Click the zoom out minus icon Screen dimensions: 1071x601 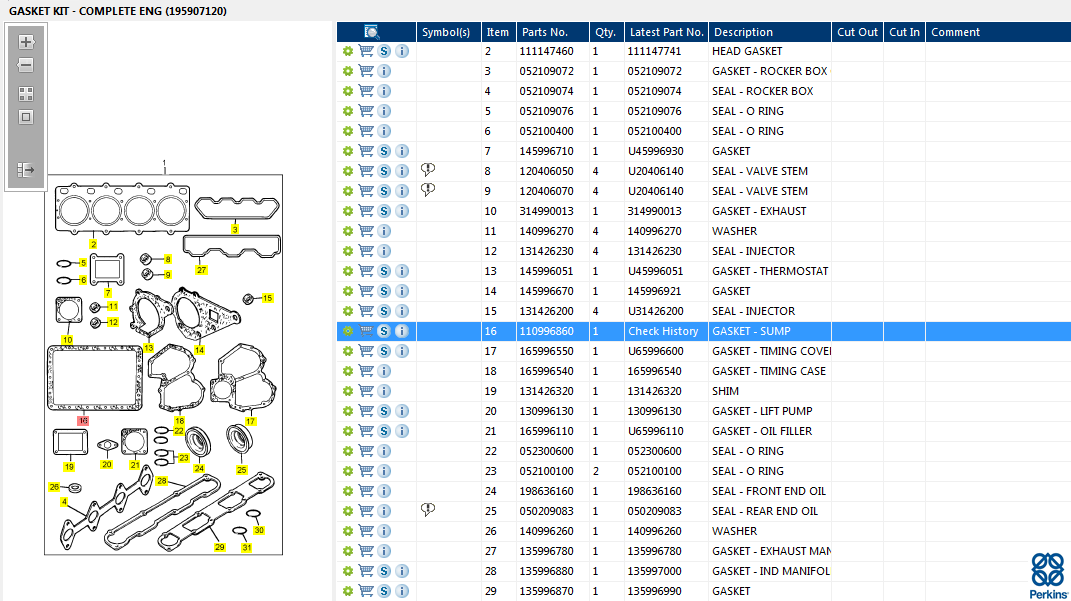[26, 66]
